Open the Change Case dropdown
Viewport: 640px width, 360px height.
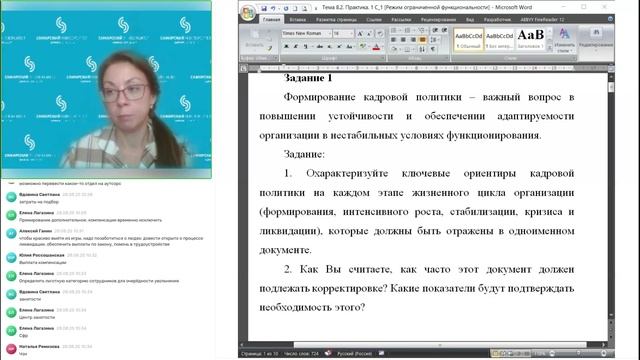[x=350, y=47]
